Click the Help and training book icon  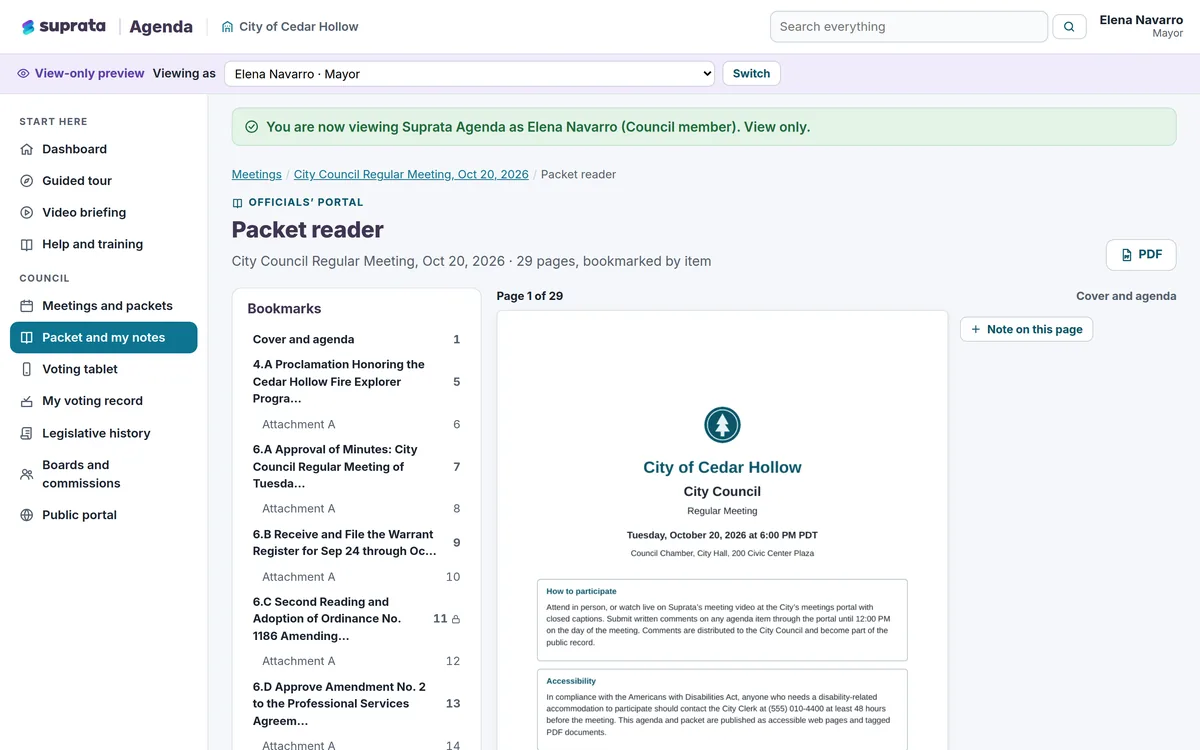[x=27, y=245]
